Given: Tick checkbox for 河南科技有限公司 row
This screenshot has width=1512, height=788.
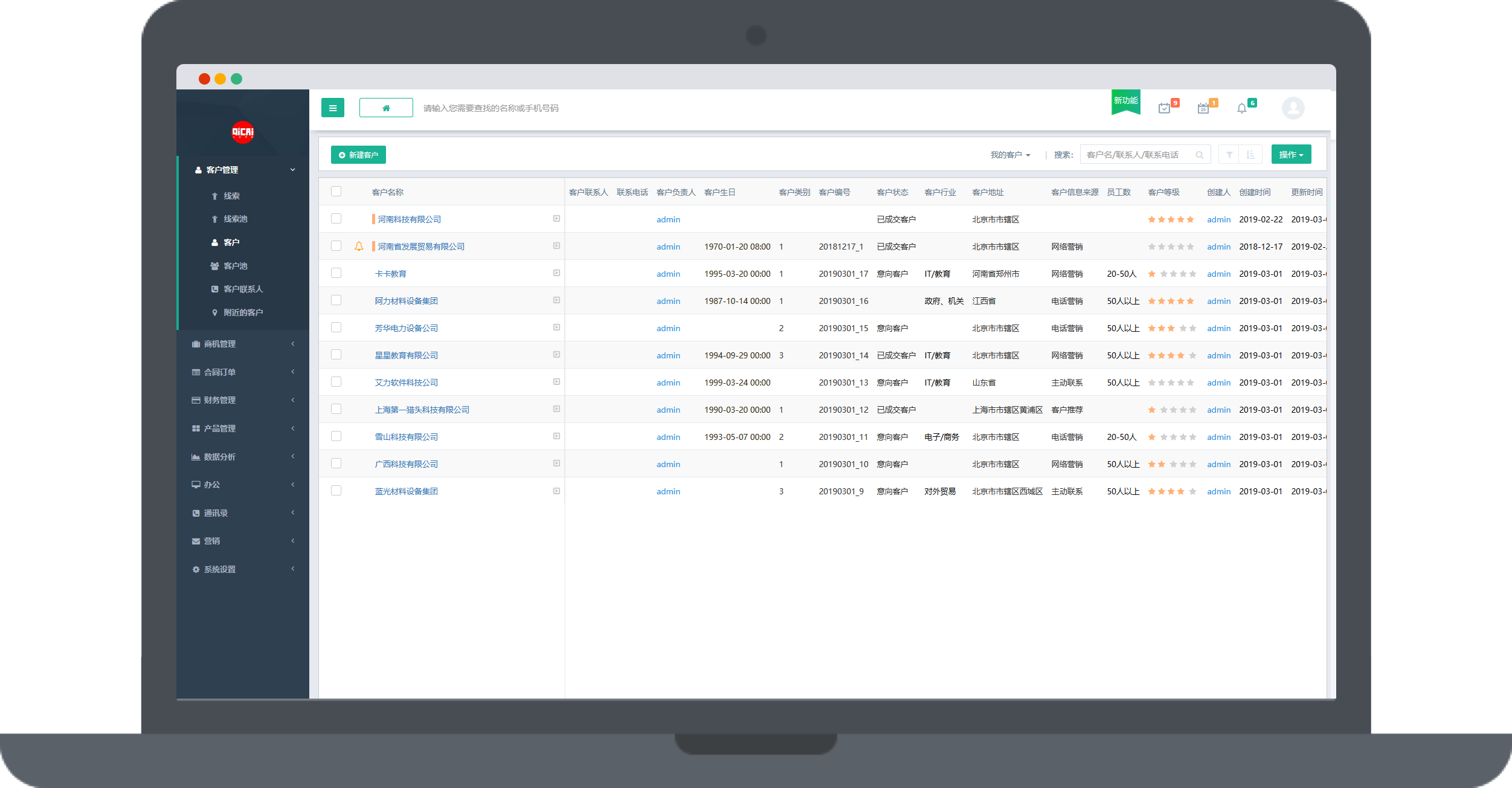Looking at the screenshot, I should pyautogui.click(x=336, y=219).
